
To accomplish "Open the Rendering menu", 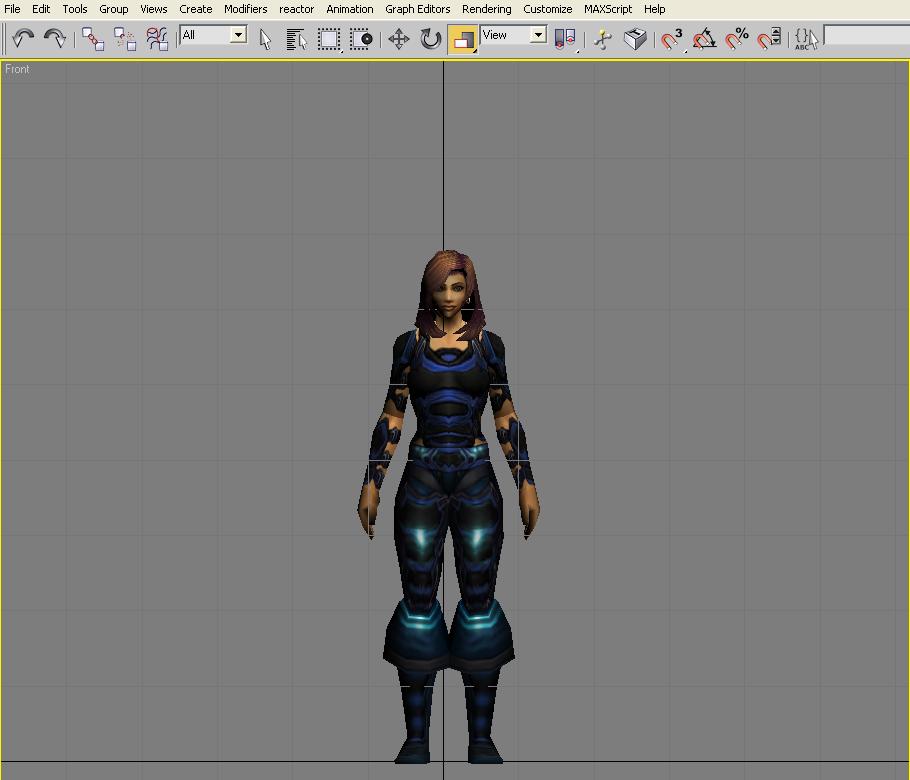I will pos(486,9).
